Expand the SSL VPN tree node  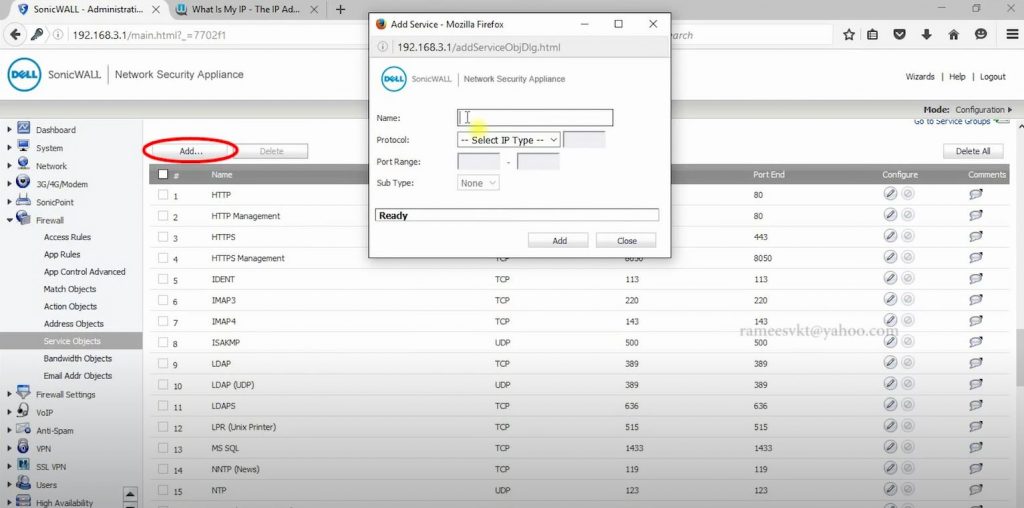(9, 466)
